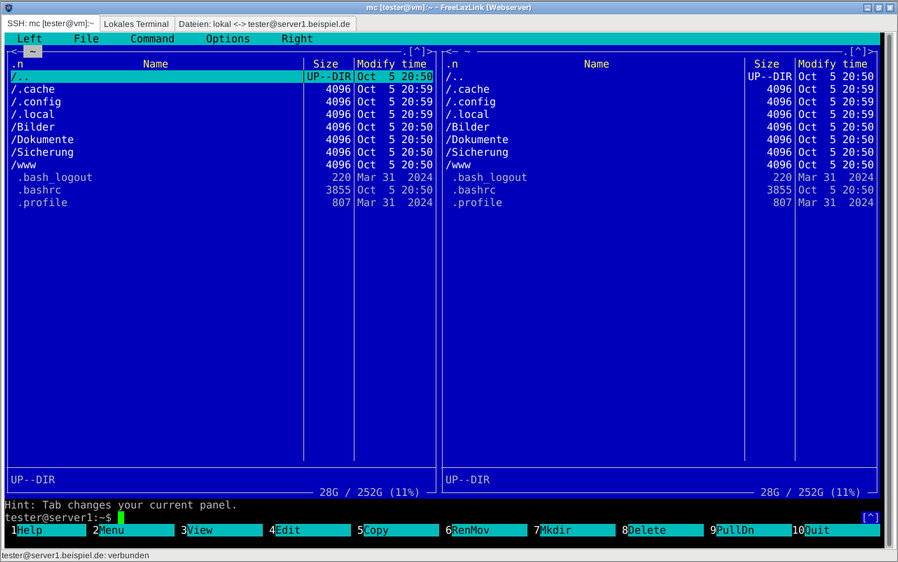Toggle left panel .n sort order indicator
The height and width of the screenshot is (562, 898).
pos(17,64)
